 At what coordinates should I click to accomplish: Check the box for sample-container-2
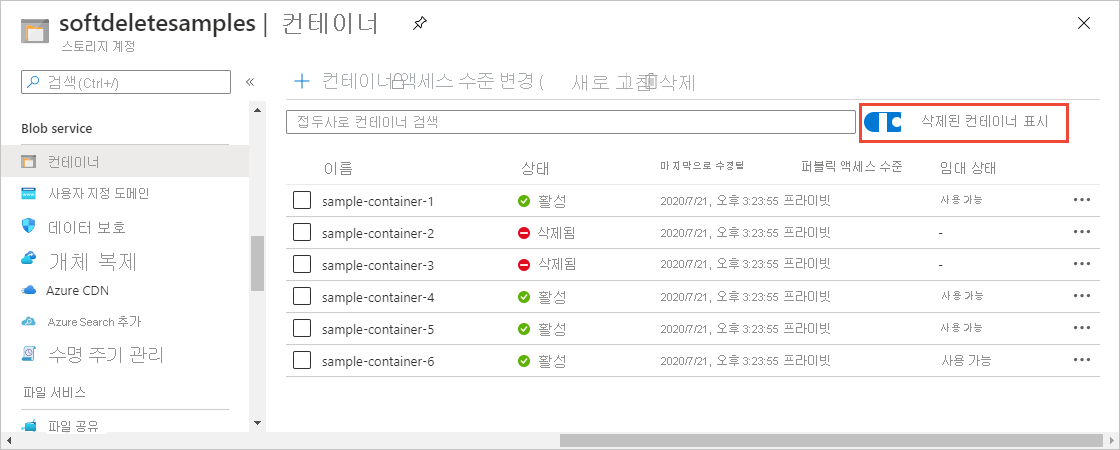tap(302, 232)
